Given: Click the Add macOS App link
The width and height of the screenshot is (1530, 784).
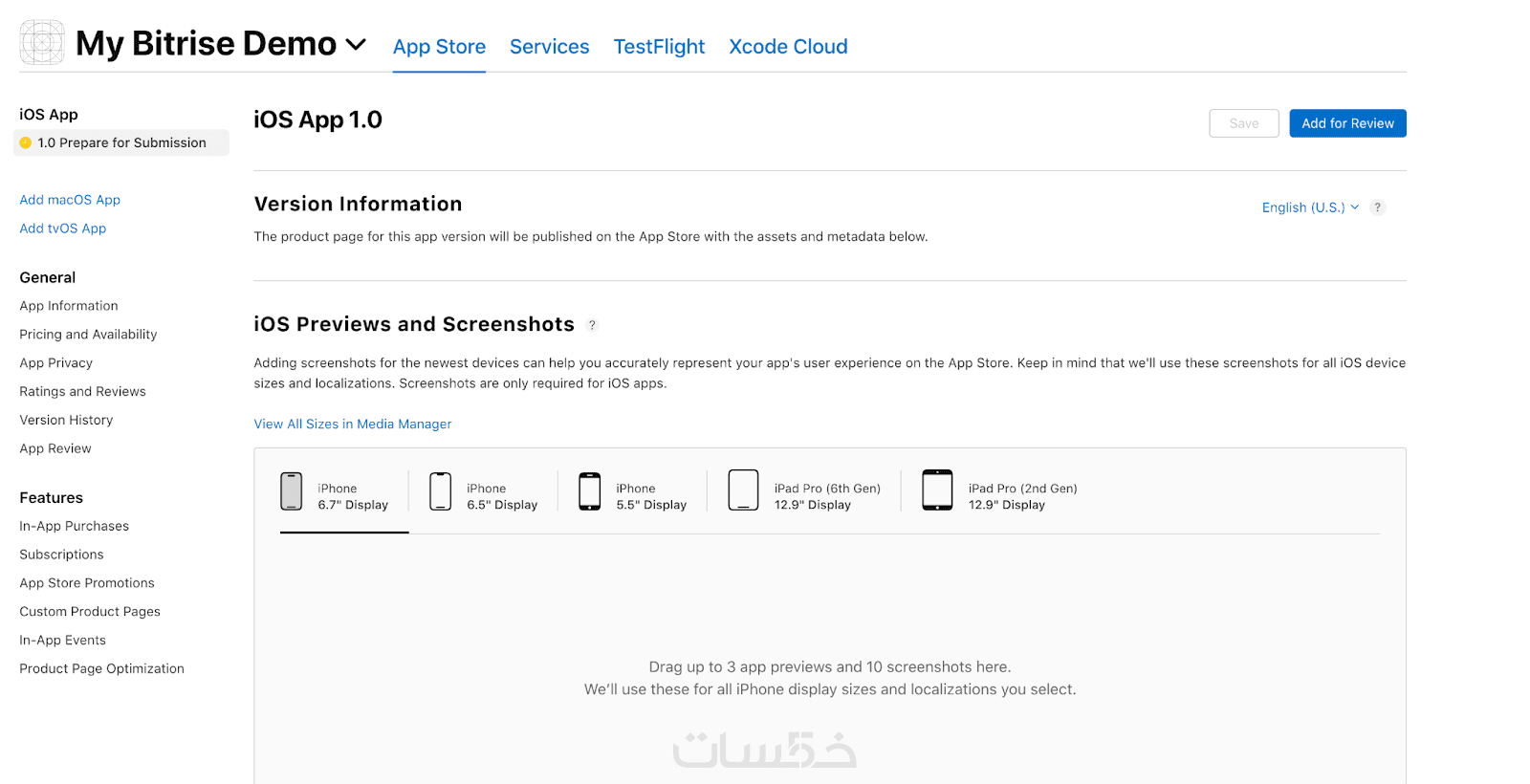Looking at the screenshot, I should tap(70, 200).
